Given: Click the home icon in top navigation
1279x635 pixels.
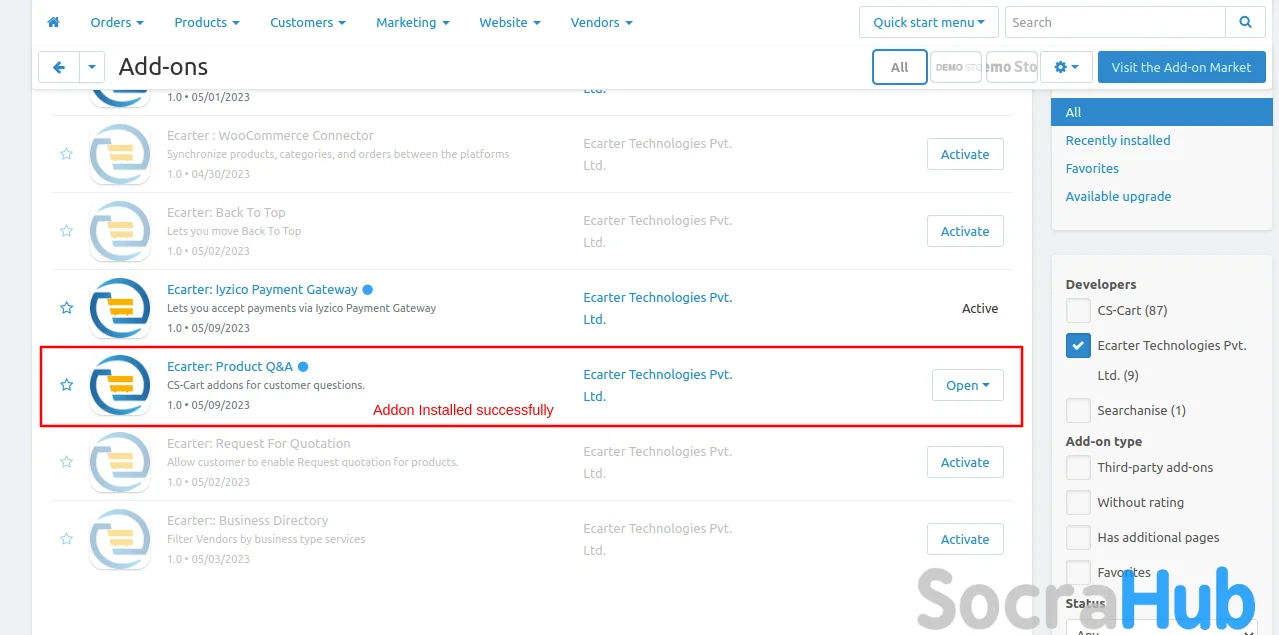Looking at the screenshot, I should [x=54, y=22].
